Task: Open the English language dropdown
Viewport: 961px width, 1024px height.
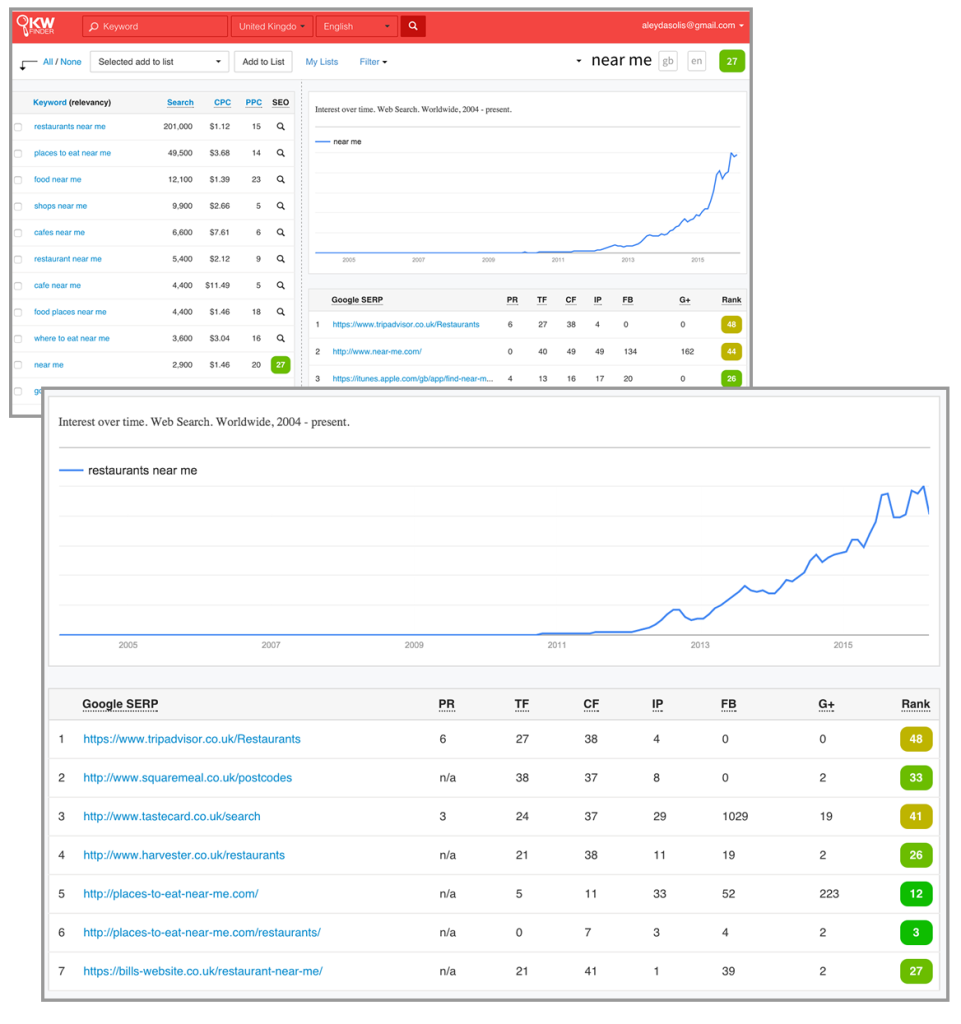Action: [x=356, y=26]
